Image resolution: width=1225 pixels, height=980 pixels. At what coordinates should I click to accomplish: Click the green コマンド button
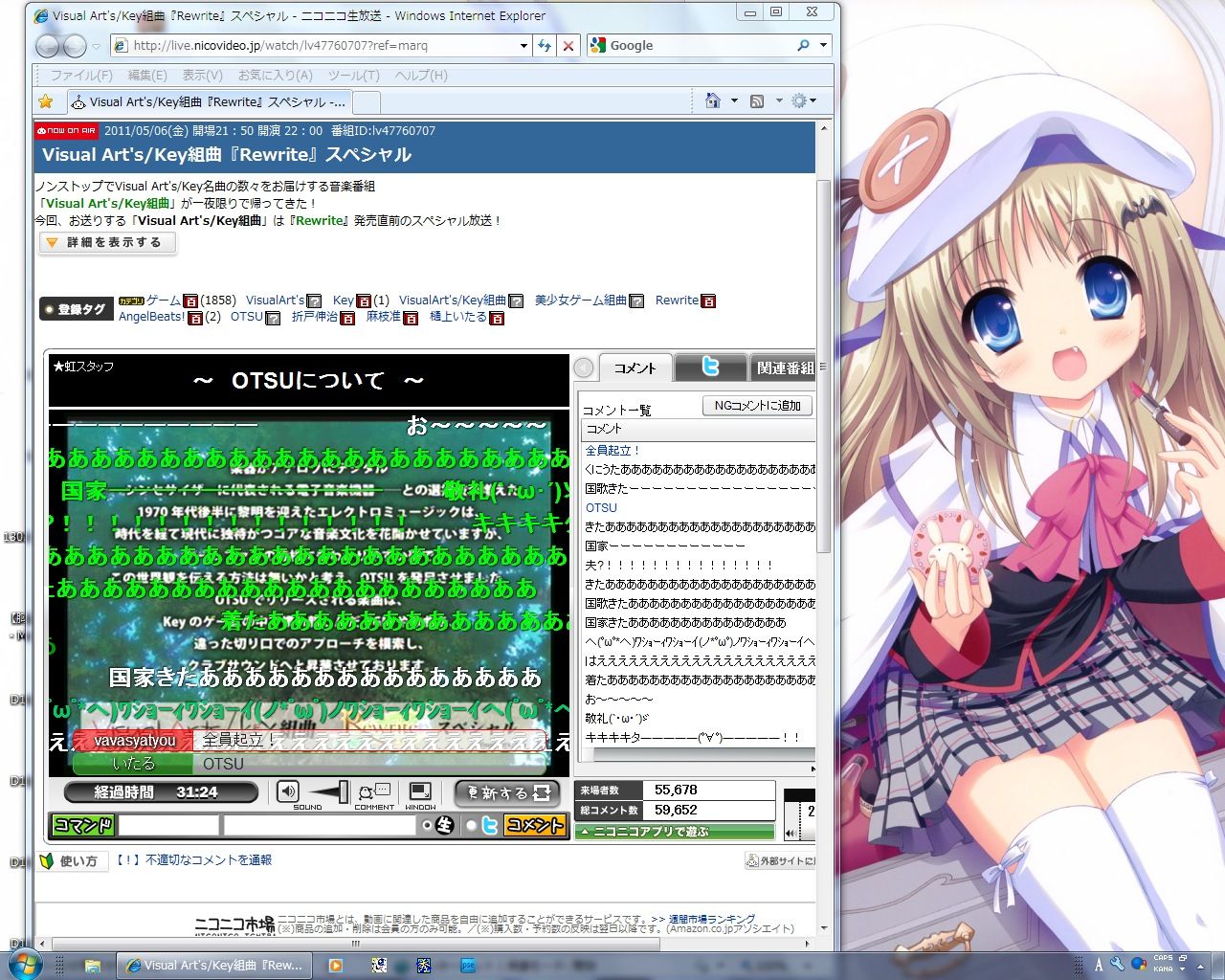83,825
